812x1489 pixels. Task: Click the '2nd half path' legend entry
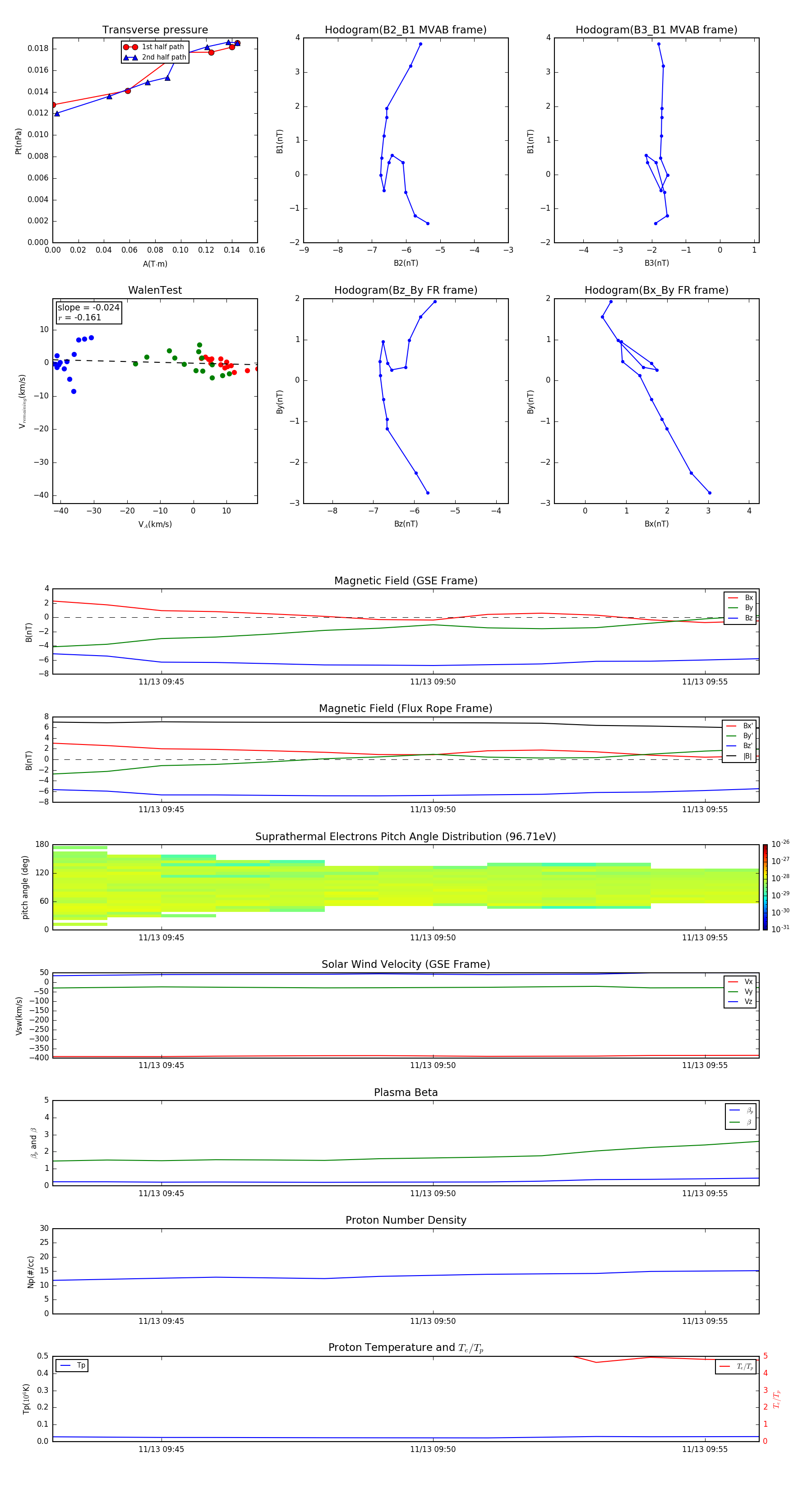coord(155,57)
